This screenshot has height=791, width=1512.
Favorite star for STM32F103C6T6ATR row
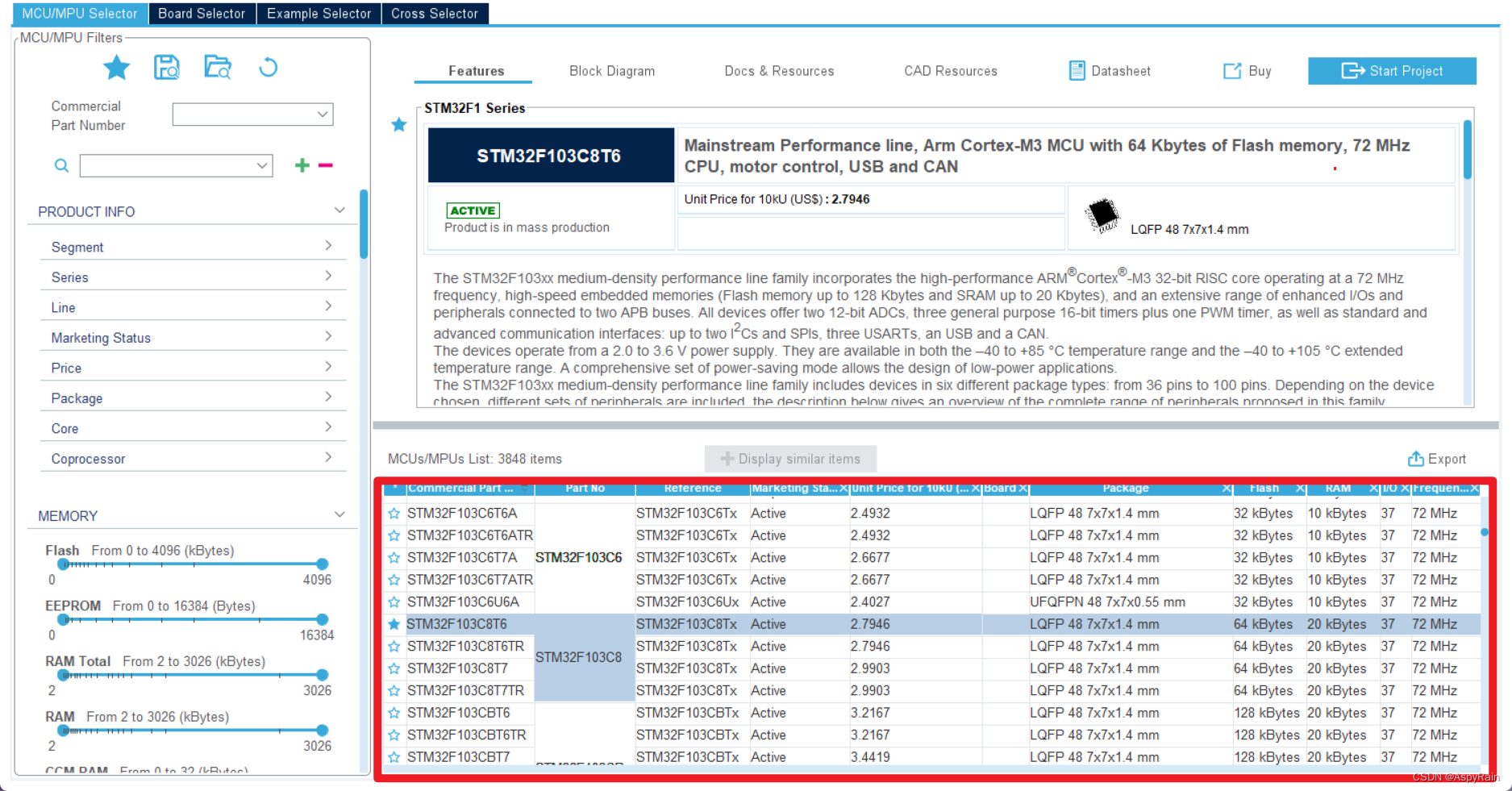394,535
